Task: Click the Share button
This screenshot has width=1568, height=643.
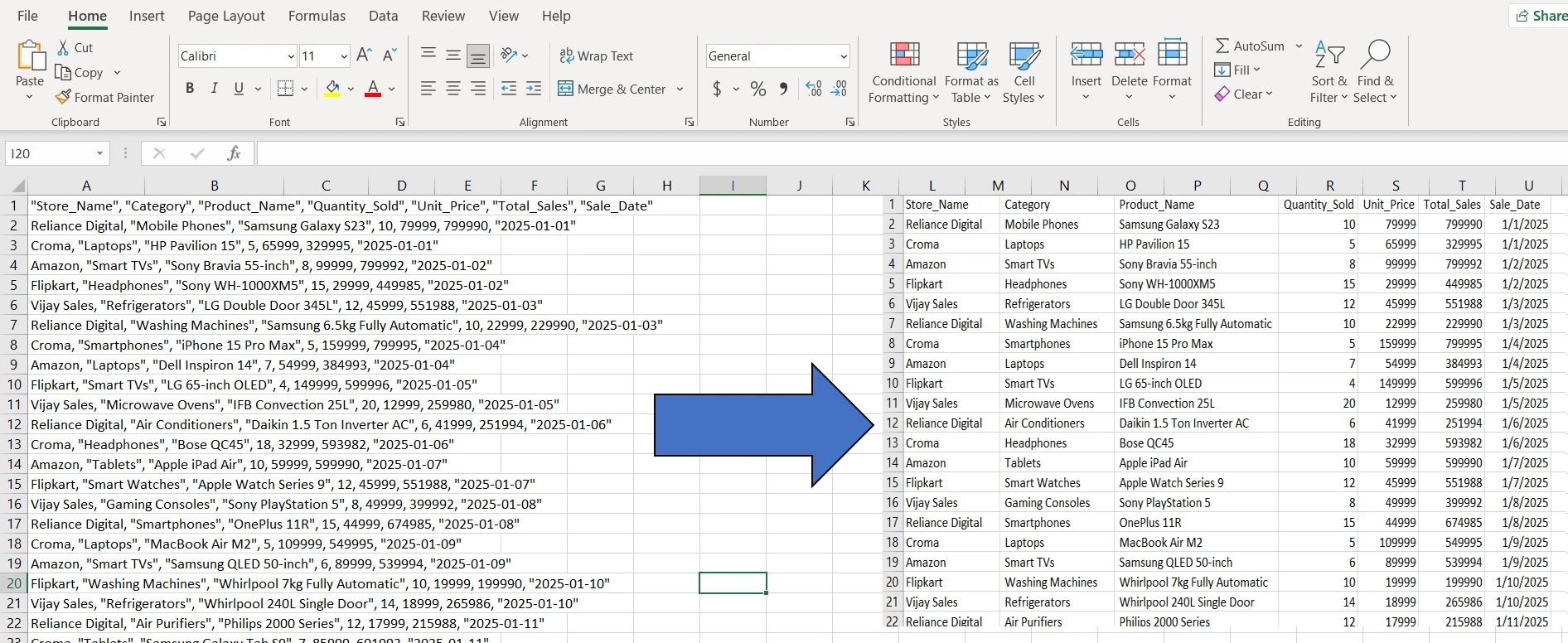Action: [1540, 16]
